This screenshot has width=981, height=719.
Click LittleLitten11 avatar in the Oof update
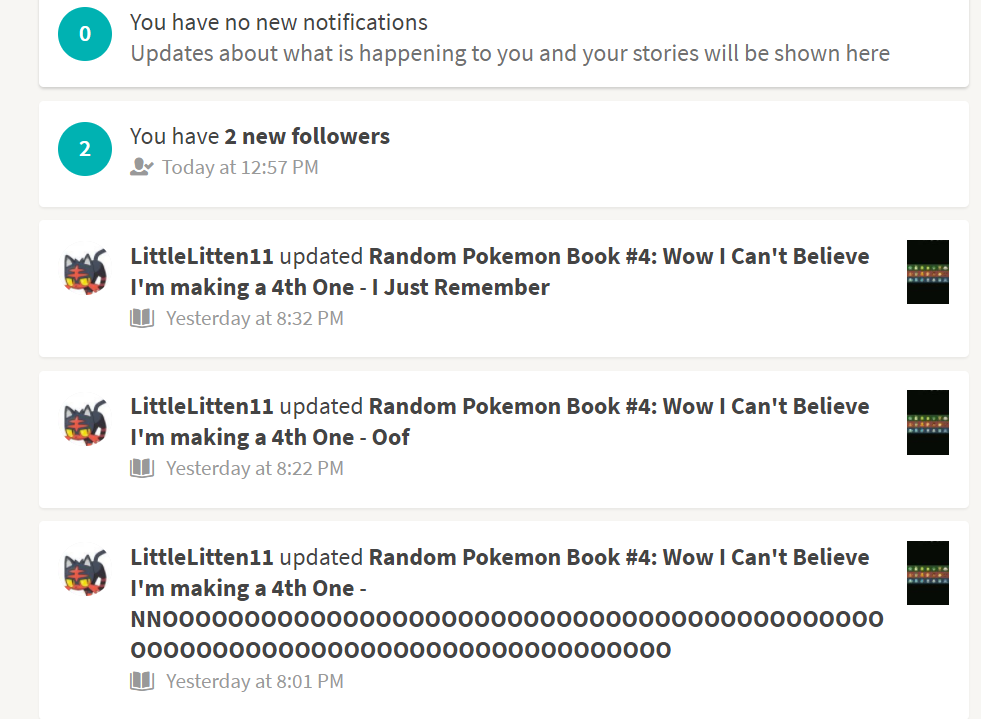[x=86, y=422]
